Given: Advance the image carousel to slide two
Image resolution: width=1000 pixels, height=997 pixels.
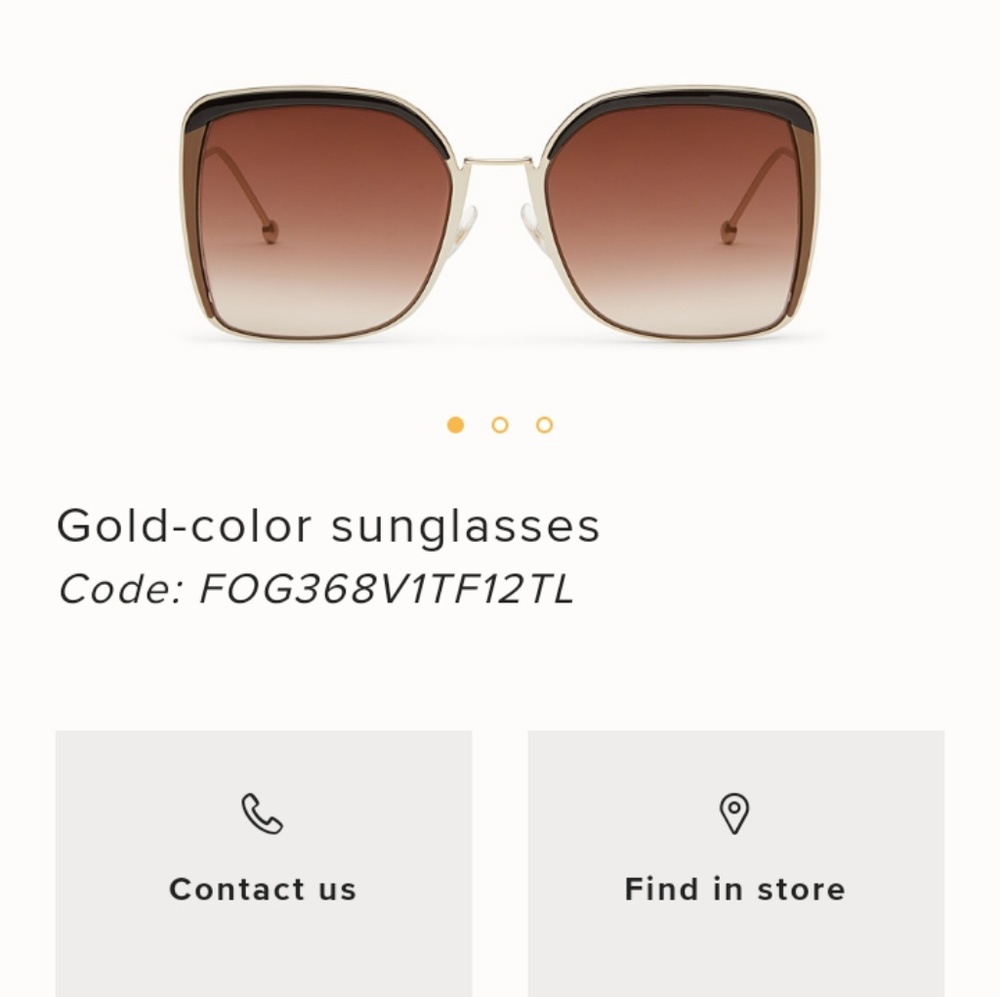Looking at the screenshot, I should coord(500,424).
